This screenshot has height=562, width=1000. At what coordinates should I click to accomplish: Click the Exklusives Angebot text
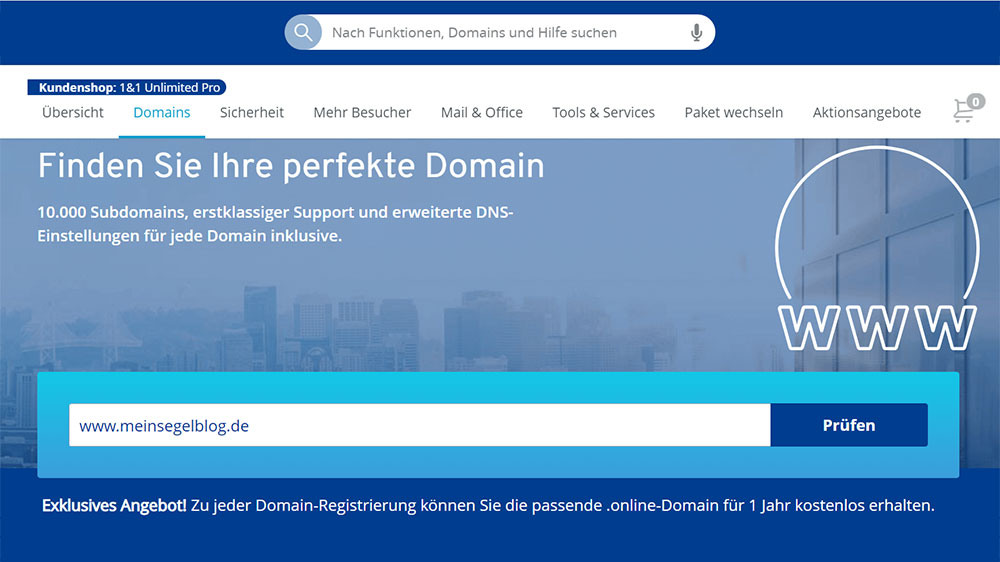pyautogui.click(x=113, y=506)
